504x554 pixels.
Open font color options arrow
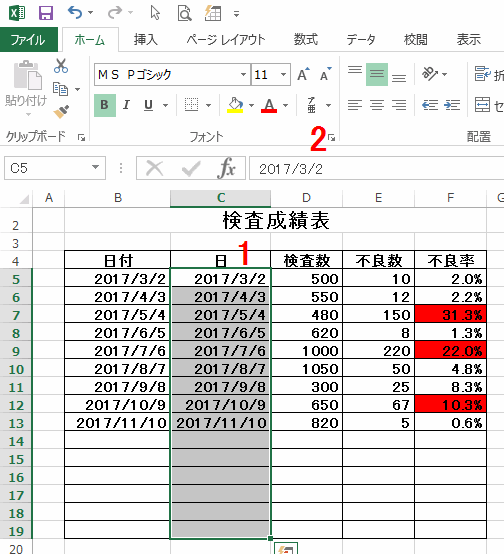pos(286,105)
